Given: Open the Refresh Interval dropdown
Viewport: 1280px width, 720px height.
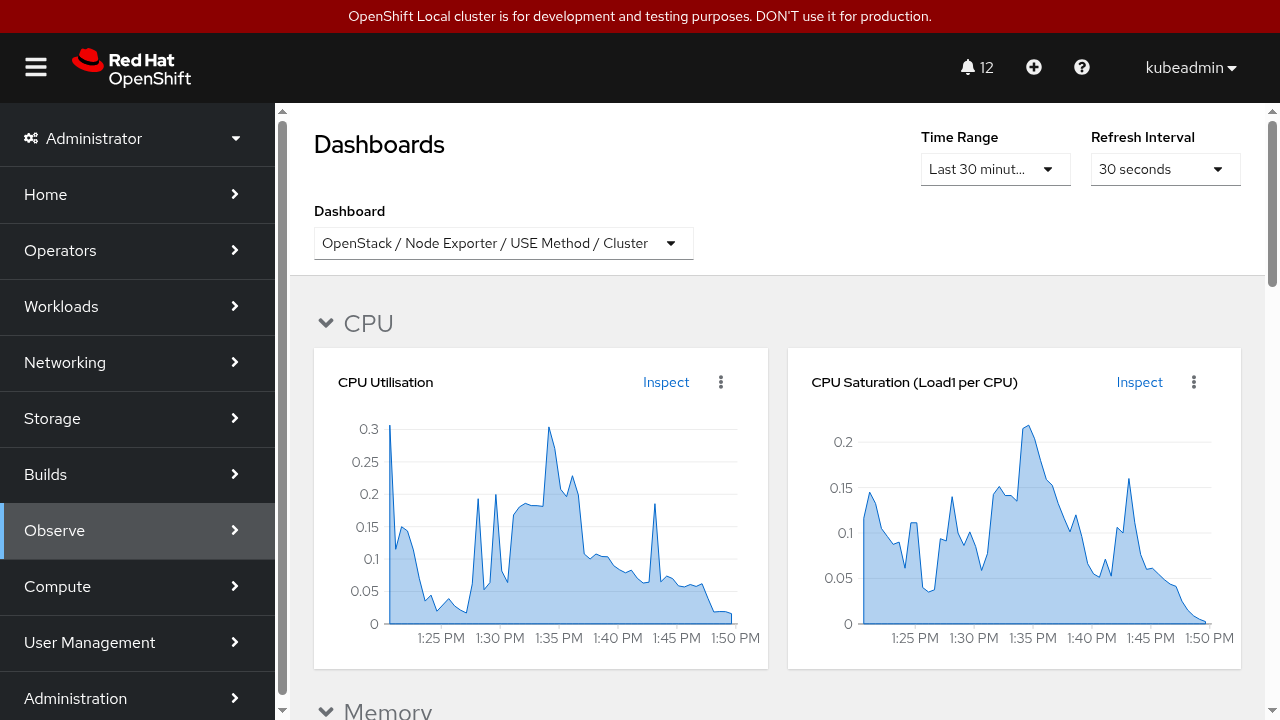Looking at the screenshot, I should [x=1165, y=169].
